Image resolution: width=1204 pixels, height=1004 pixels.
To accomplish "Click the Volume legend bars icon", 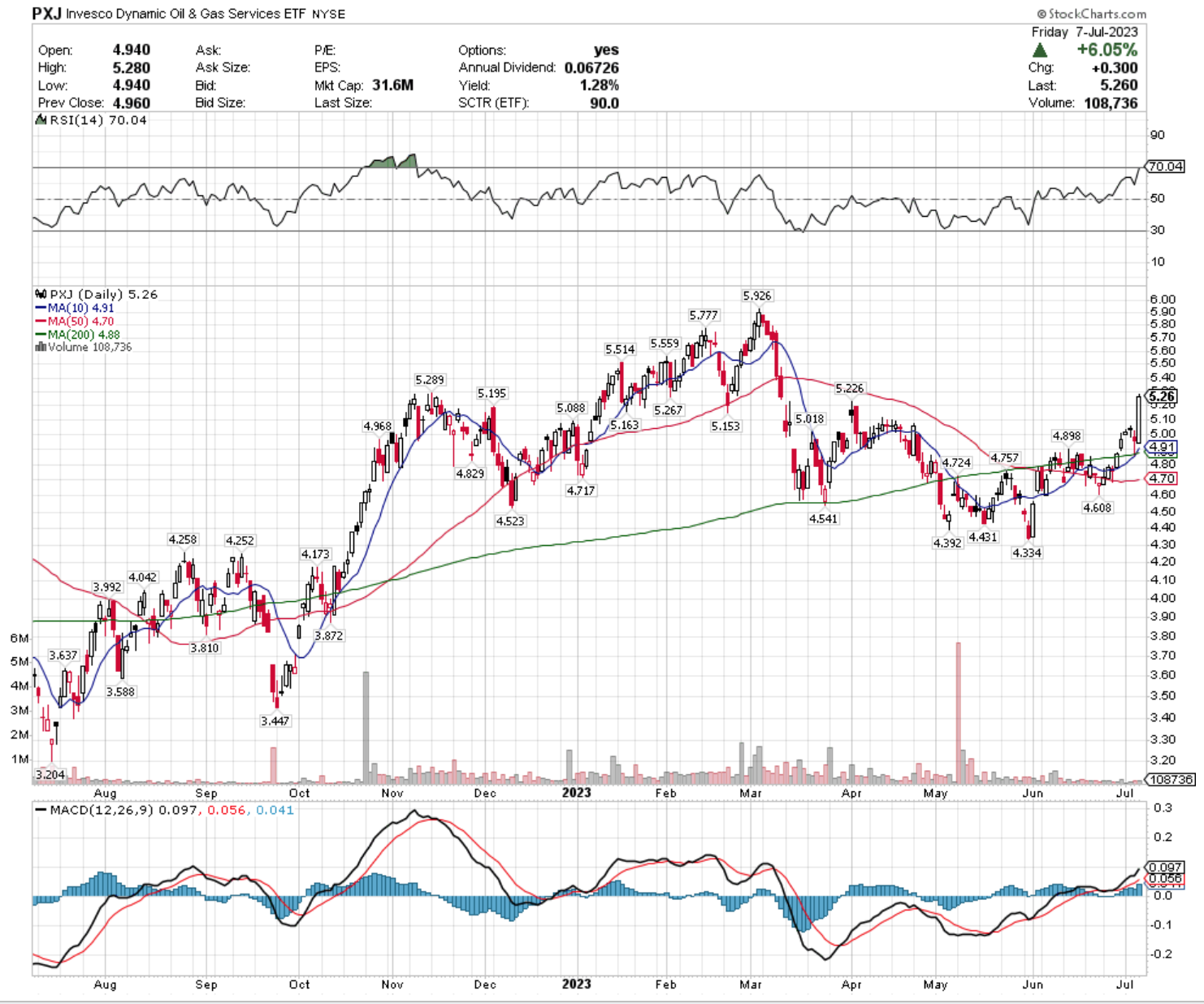I will pyautogui.click(x=41, y=347).
